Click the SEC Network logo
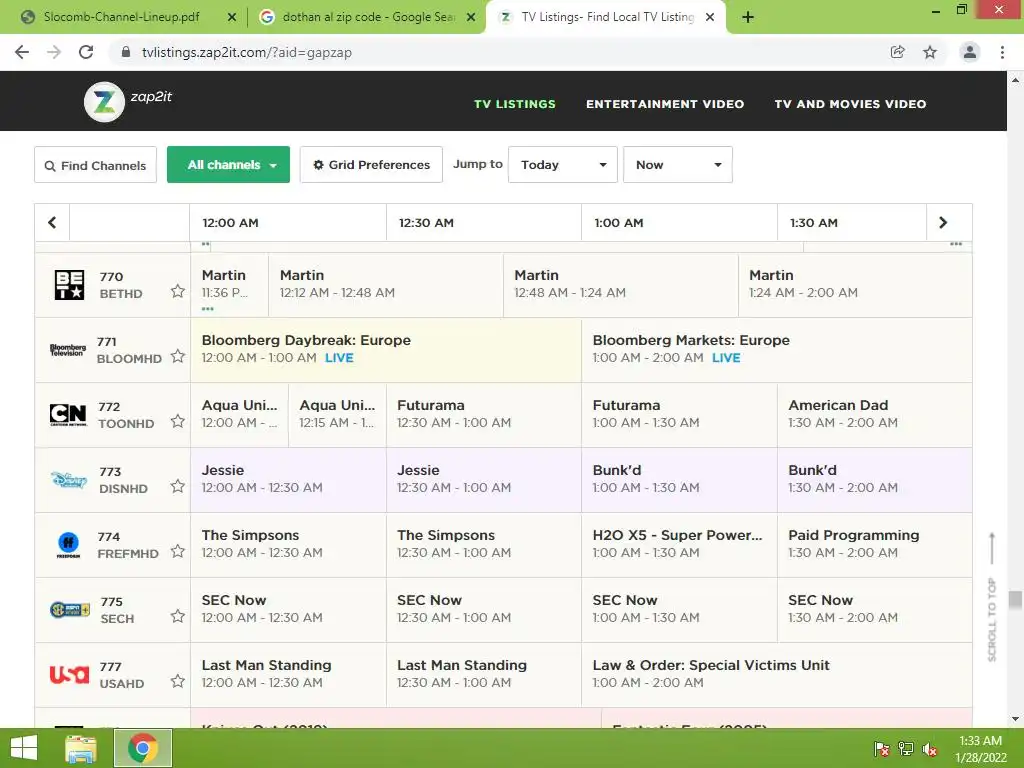 click(x=70, y=609)
